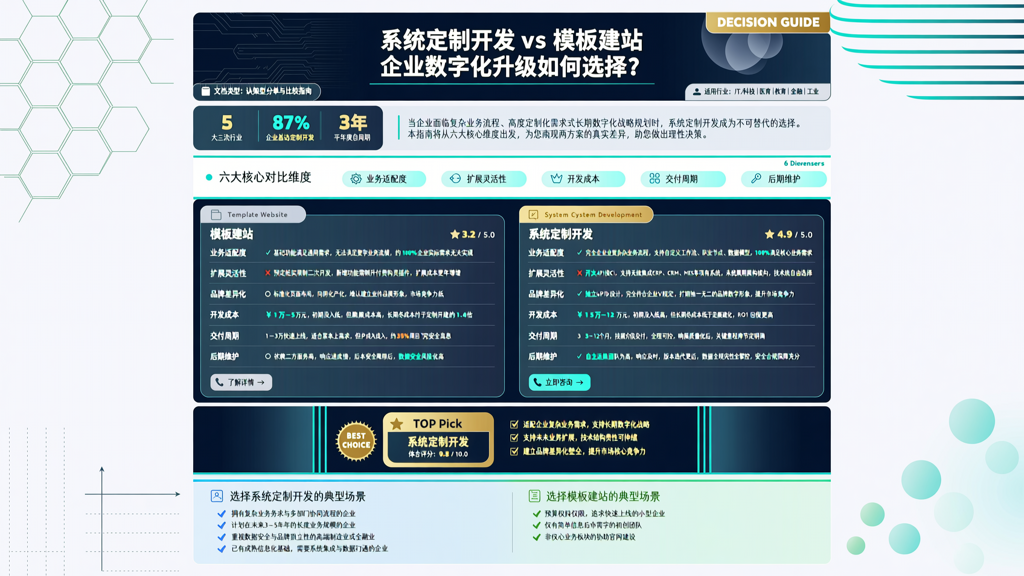Click the 6 Dimensions small label

pyautogui.click(x=804, y=163)
